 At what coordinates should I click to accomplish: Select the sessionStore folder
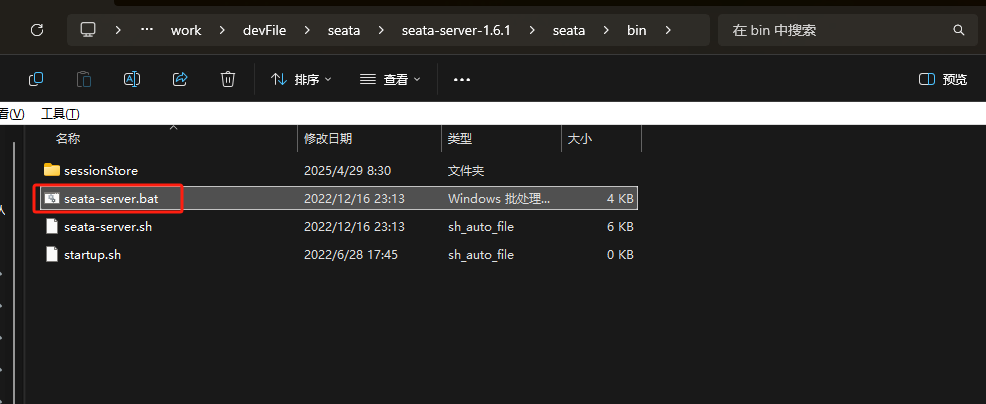(100, 171)
